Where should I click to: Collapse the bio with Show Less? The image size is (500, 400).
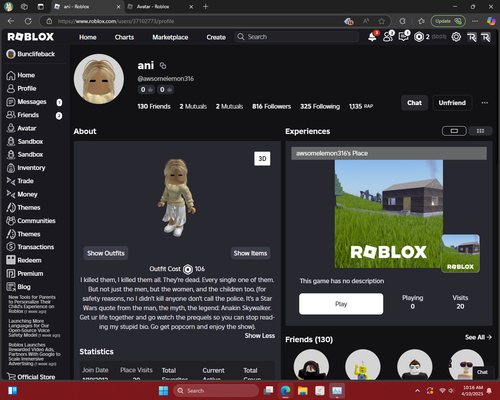(x=260, y=336)
